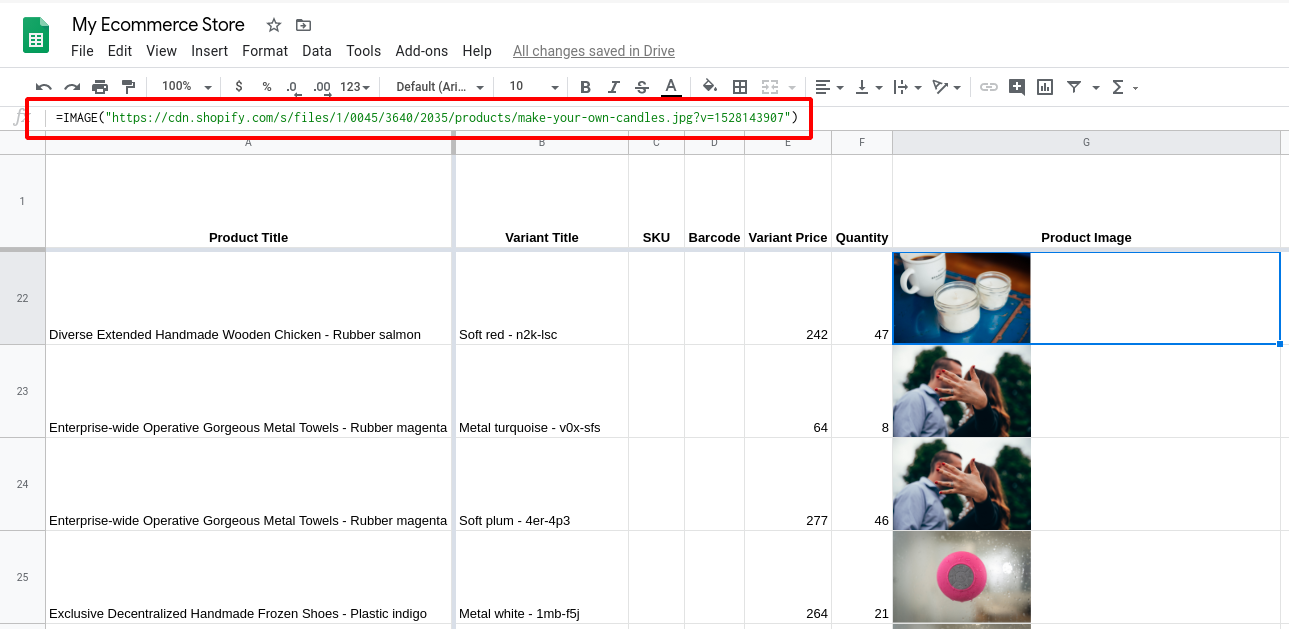Image resolution: width=1289 pixels, height=629 pixels.
Task: Open the Data menu
Action: pyautogui.click(x=316, y=51)
